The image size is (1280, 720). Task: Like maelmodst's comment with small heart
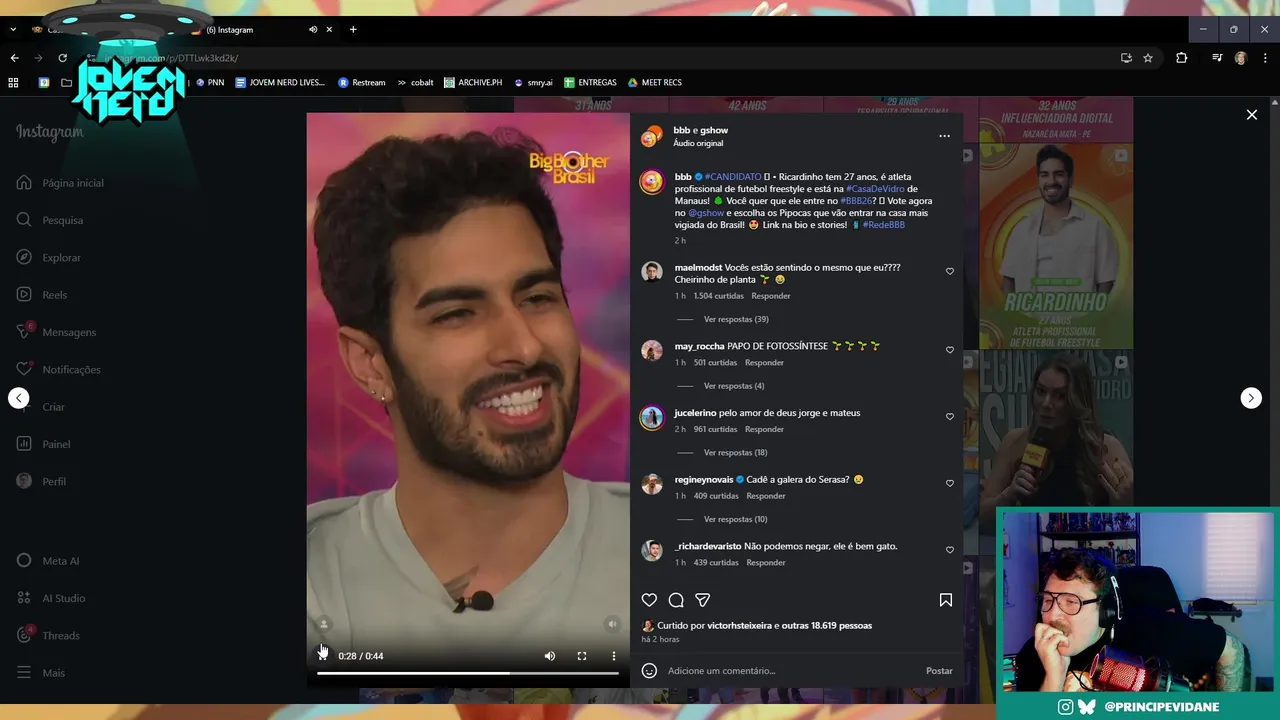pos(950,271)
